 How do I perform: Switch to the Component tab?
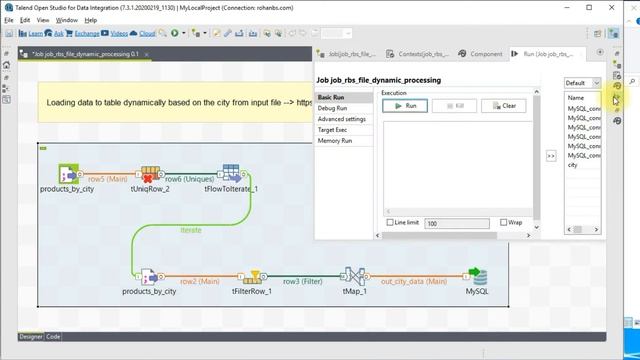(480, 54)
